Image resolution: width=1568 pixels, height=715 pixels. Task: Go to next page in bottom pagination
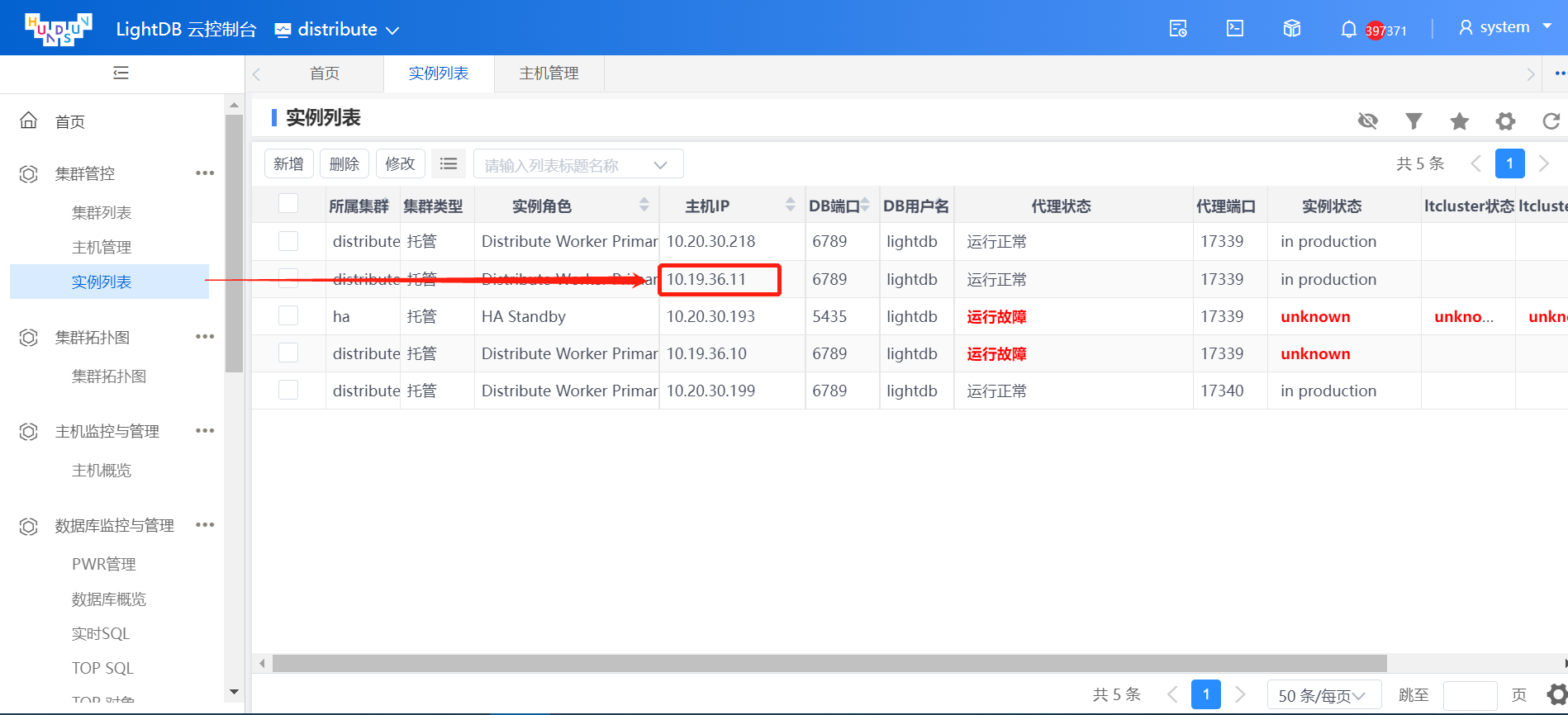[x=1240, y=694]
